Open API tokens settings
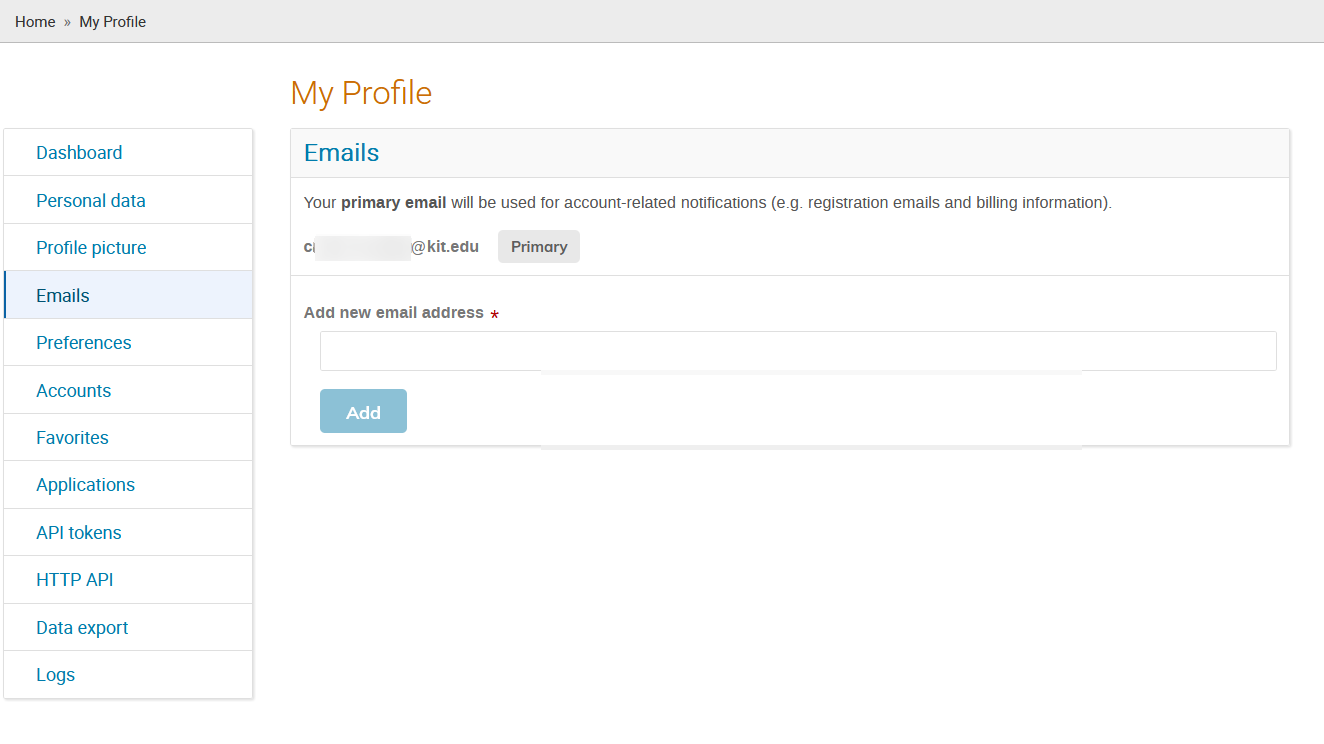The width and height of the screenshot is (1324, 744). tap(128, 532)
